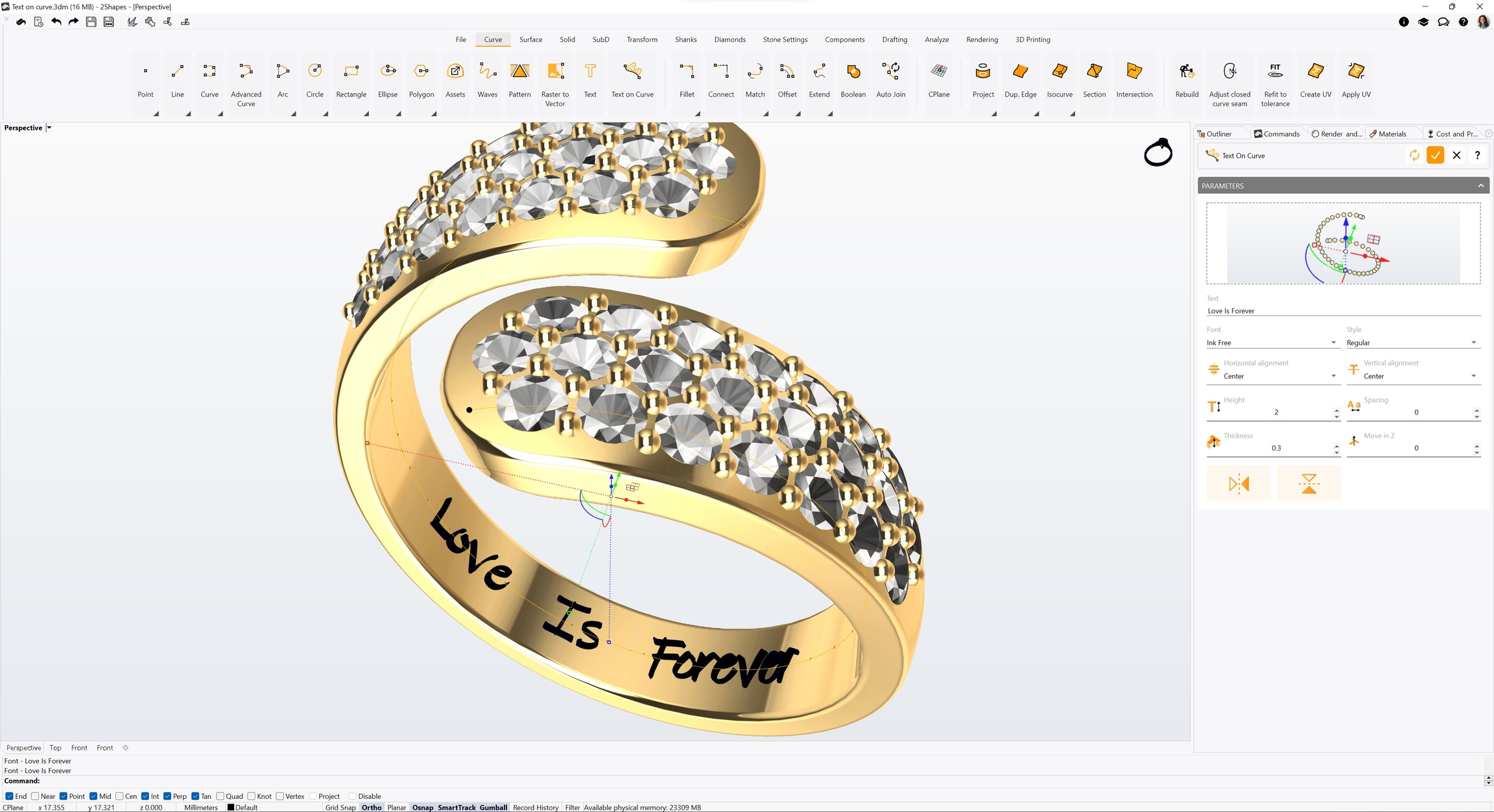Screen dimensions: 1494x812
Task: Enable the Near object snap checkbox
Action: coord(36,796)
